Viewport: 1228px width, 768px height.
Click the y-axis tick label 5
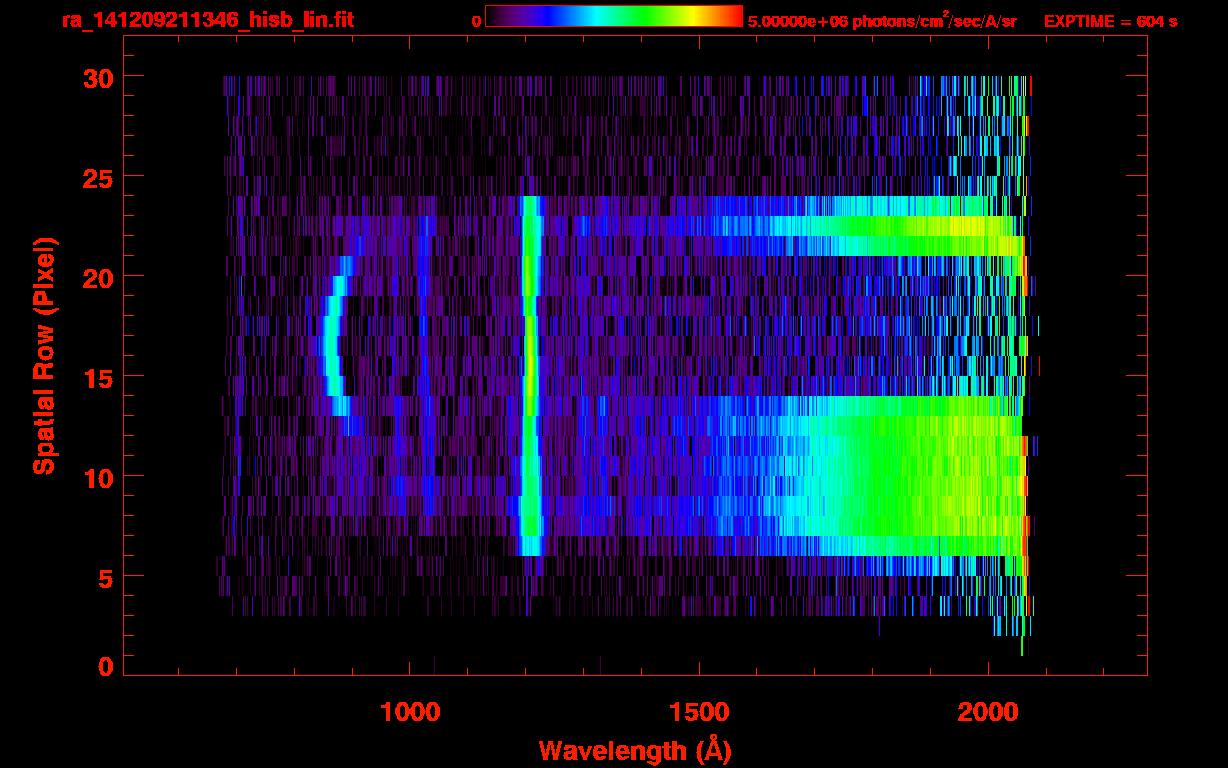tap(105, 577)
